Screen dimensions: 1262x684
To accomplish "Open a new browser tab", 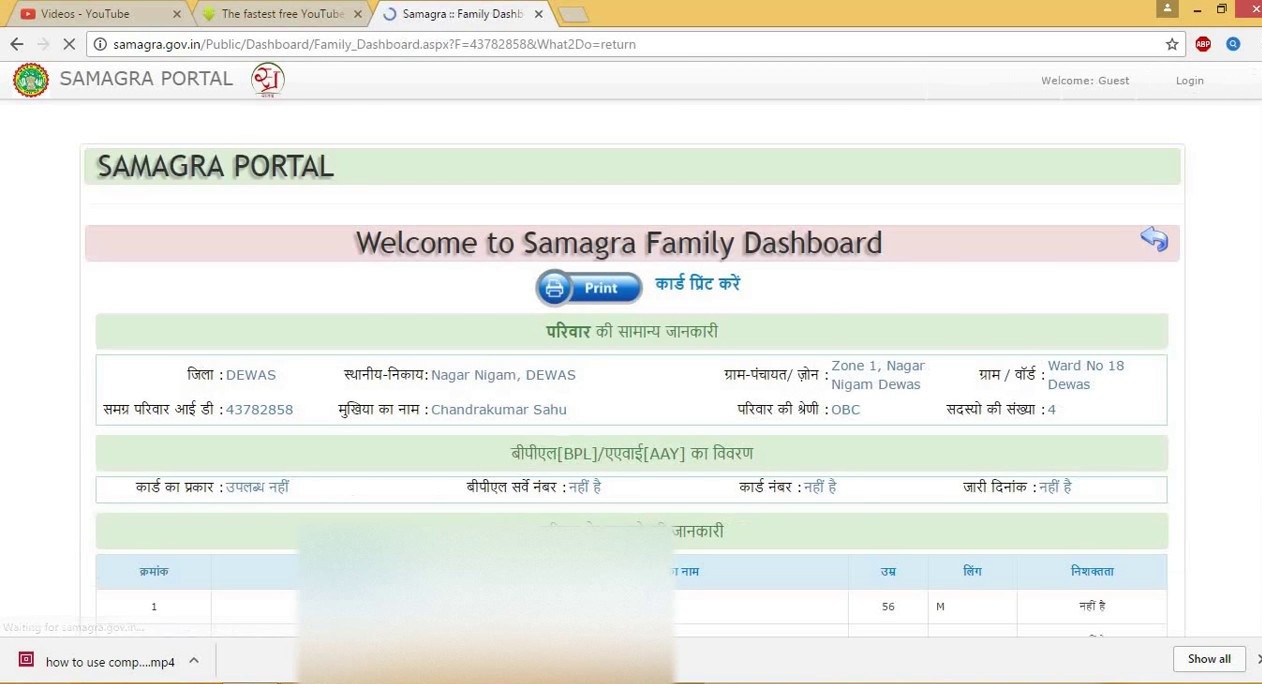I will (x=573, y=14).
